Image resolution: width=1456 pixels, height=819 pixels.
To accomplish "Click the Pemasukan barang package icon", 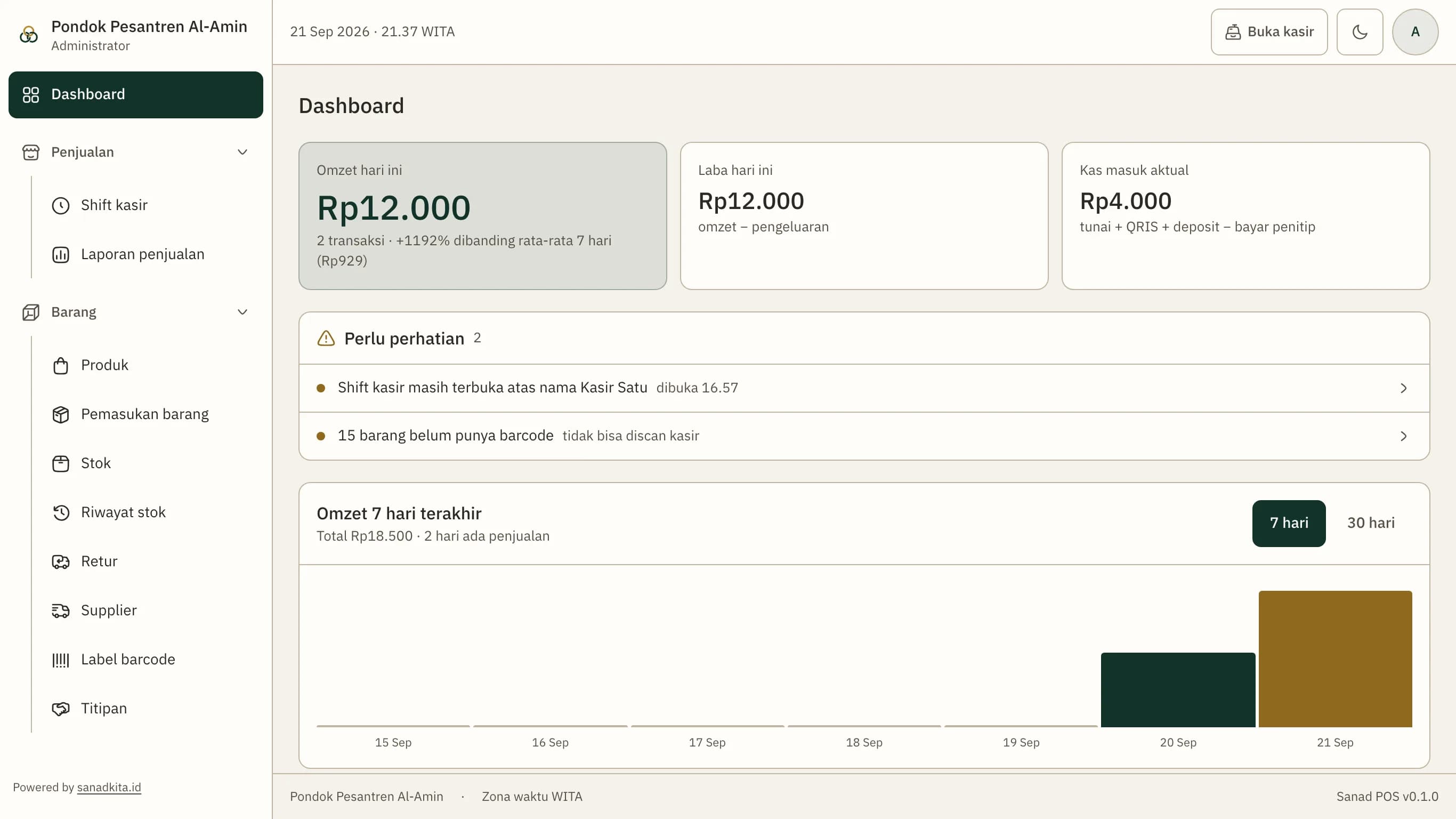I will 60,415.
